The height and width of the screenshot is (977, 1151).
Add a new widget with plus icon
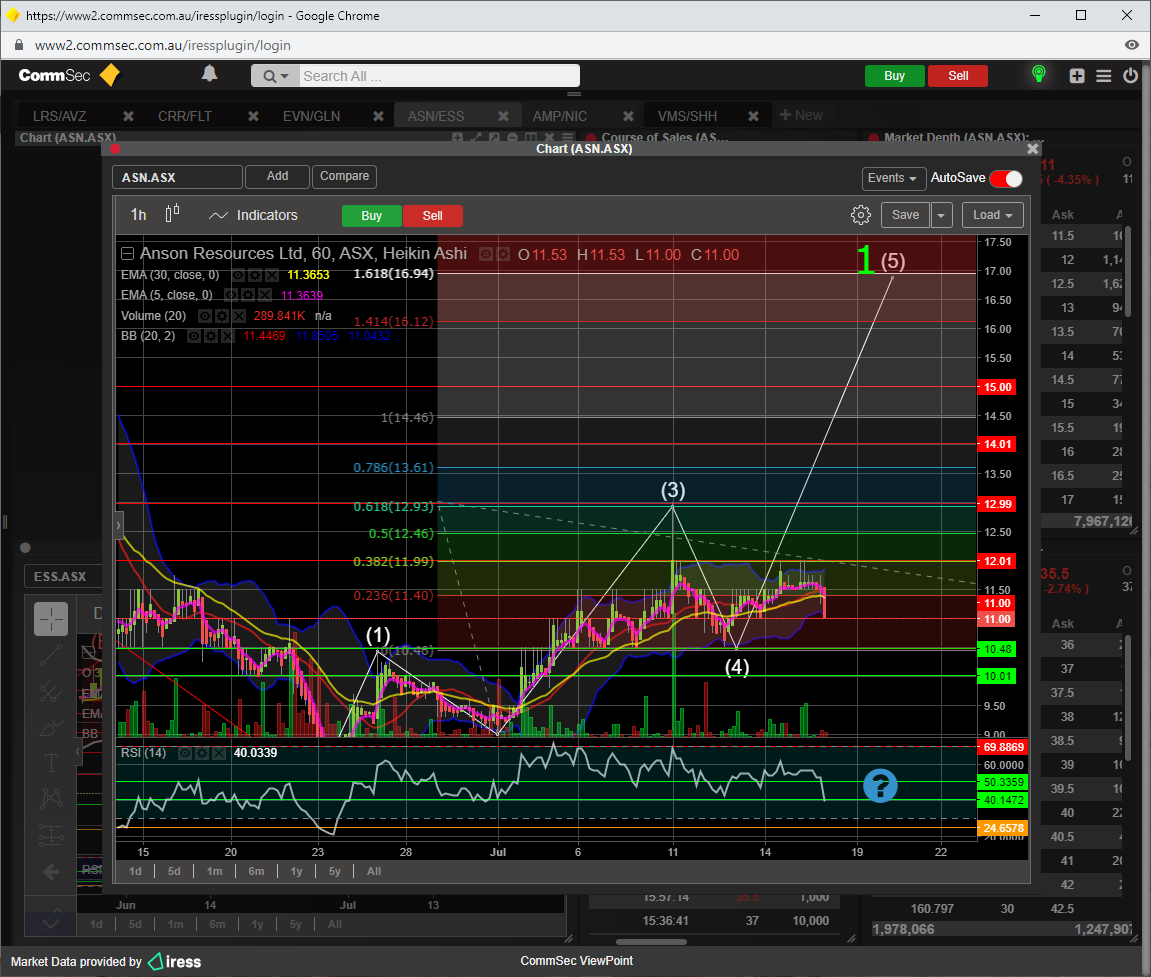point(1077,76)
